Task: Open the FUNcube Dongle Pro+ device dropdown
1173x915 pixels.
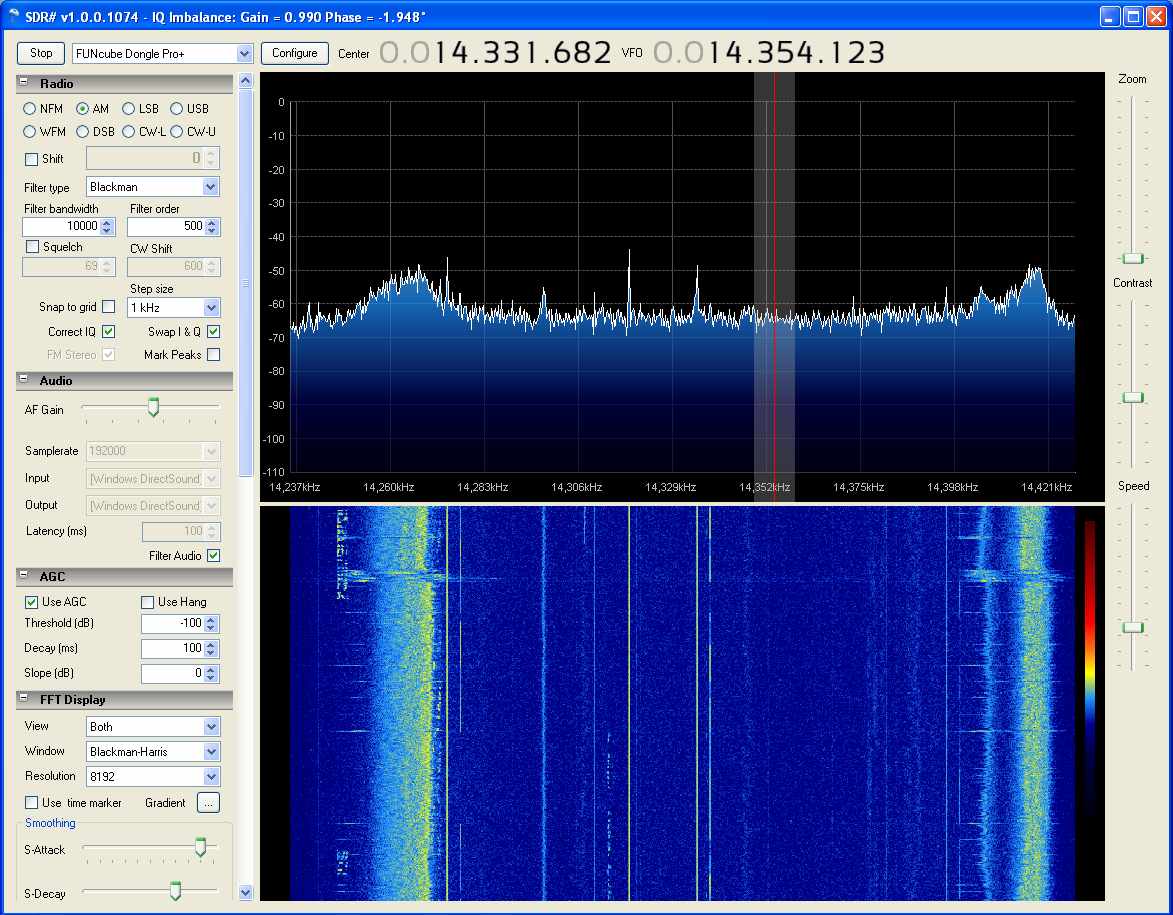Action: (244, 53)
